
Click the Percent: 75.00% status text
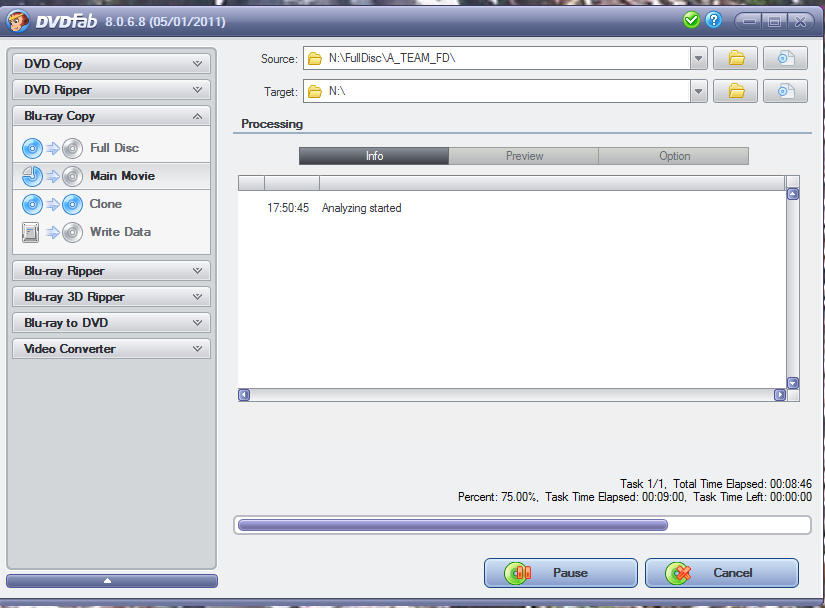498,497
